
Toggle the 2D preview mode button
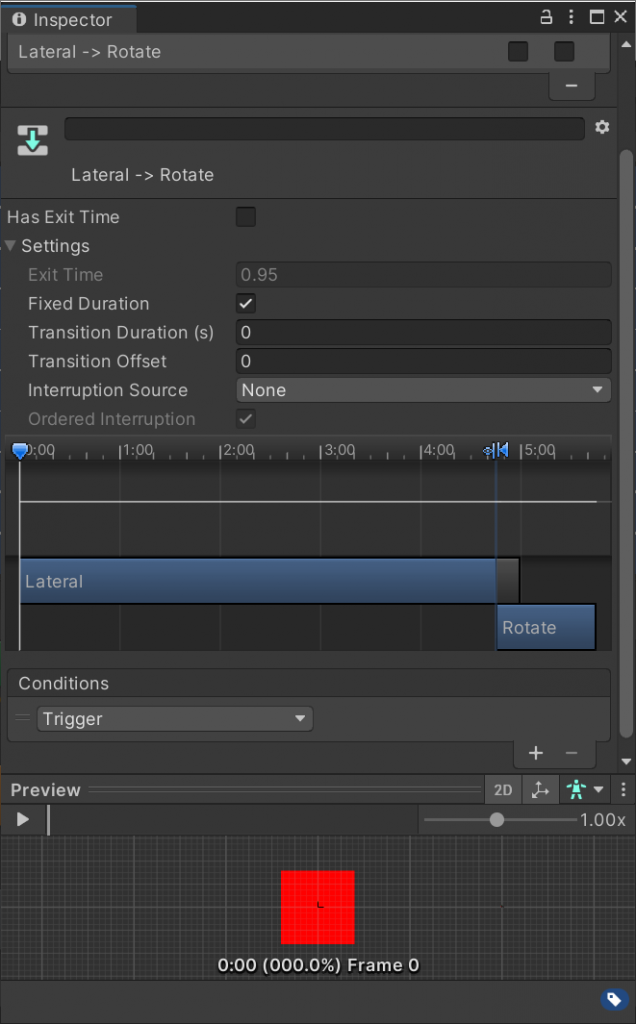pos(503,790)
